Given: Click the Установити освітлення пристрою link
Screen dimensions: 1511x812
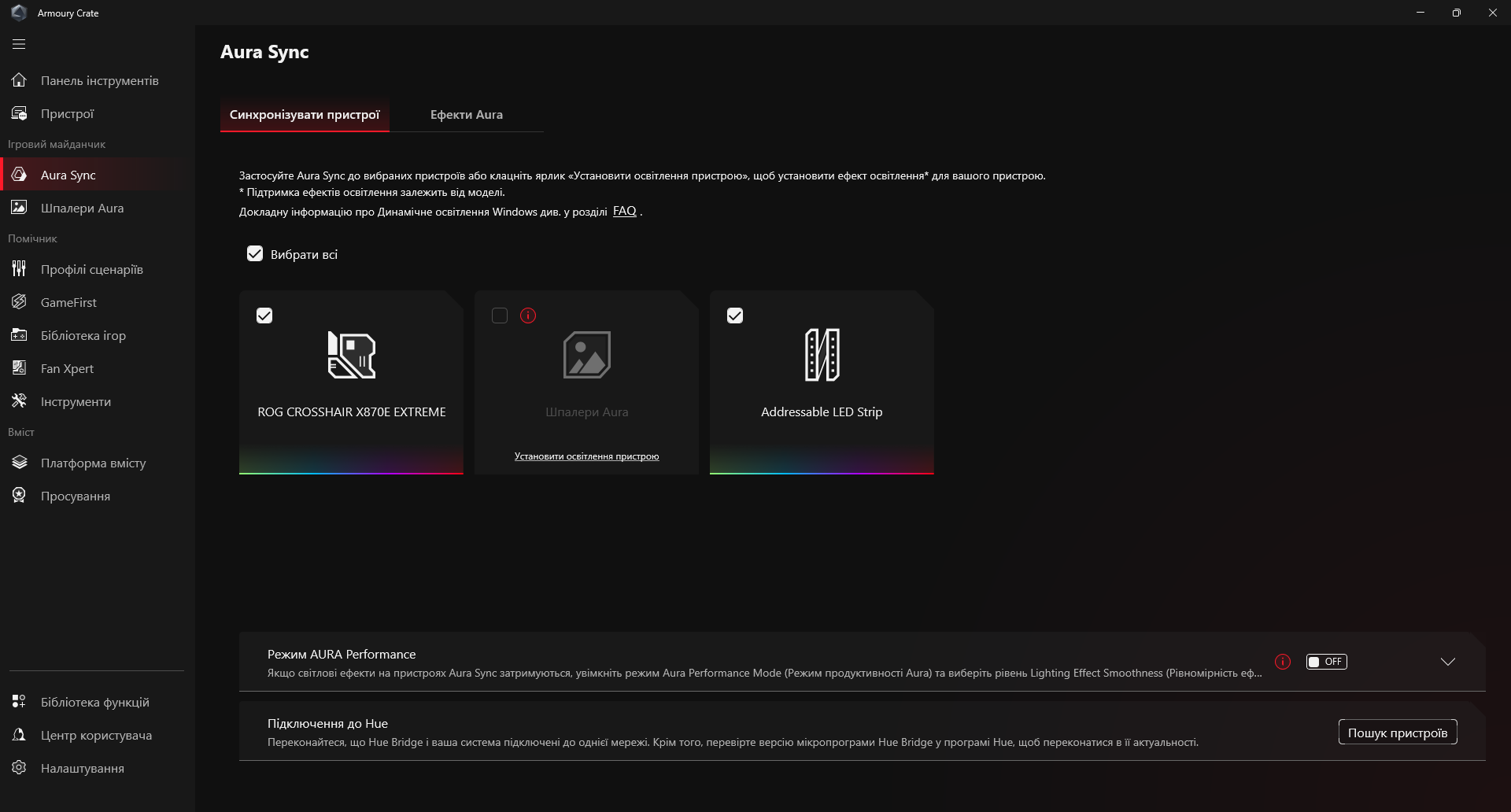Looking at the screenshot, I should 586,456.
